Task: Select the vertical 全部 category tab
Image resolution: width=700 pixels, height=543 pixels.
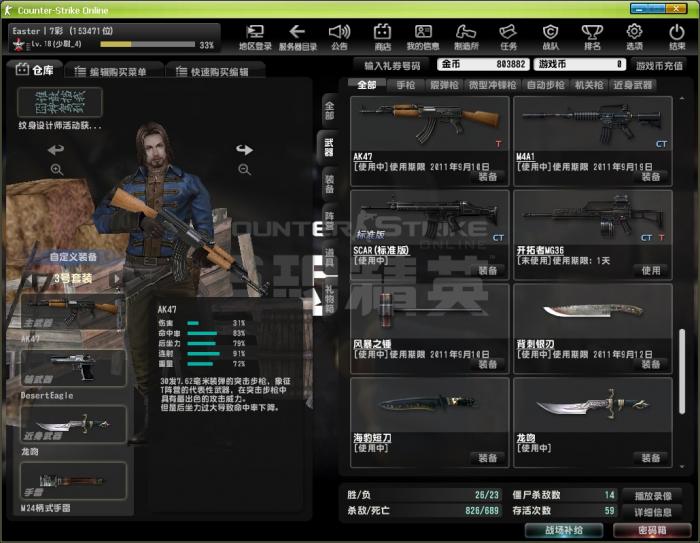Action: (x=329, y=111)
